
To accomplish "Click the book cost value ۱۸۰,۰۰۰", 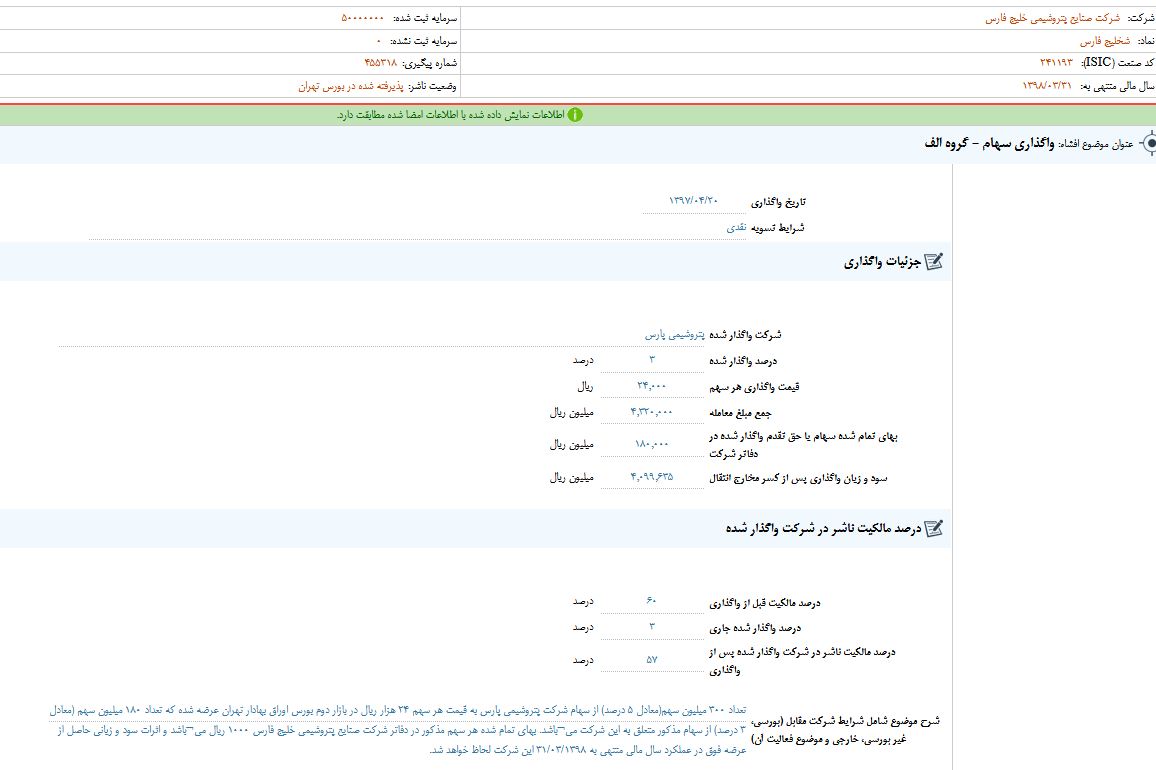I will point(652,444).
